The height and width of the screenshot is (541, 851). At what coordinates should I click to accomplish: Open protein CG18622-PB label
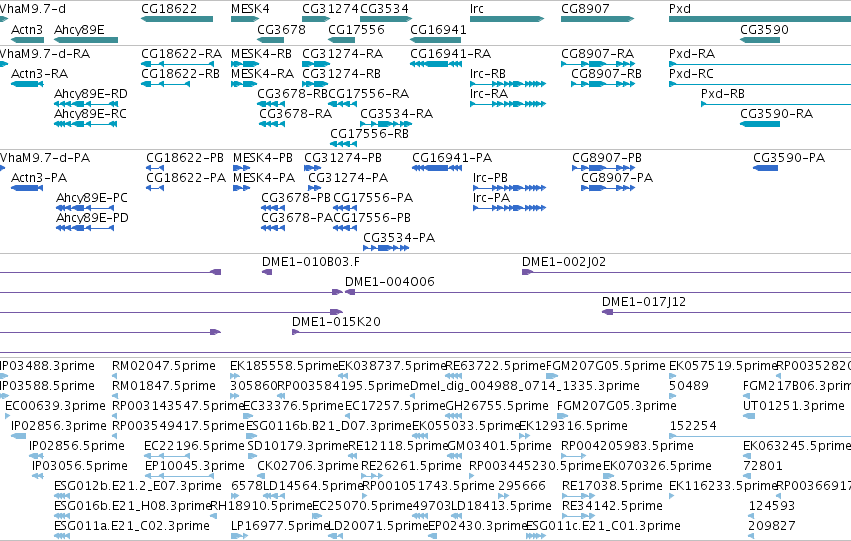[185, 158]
